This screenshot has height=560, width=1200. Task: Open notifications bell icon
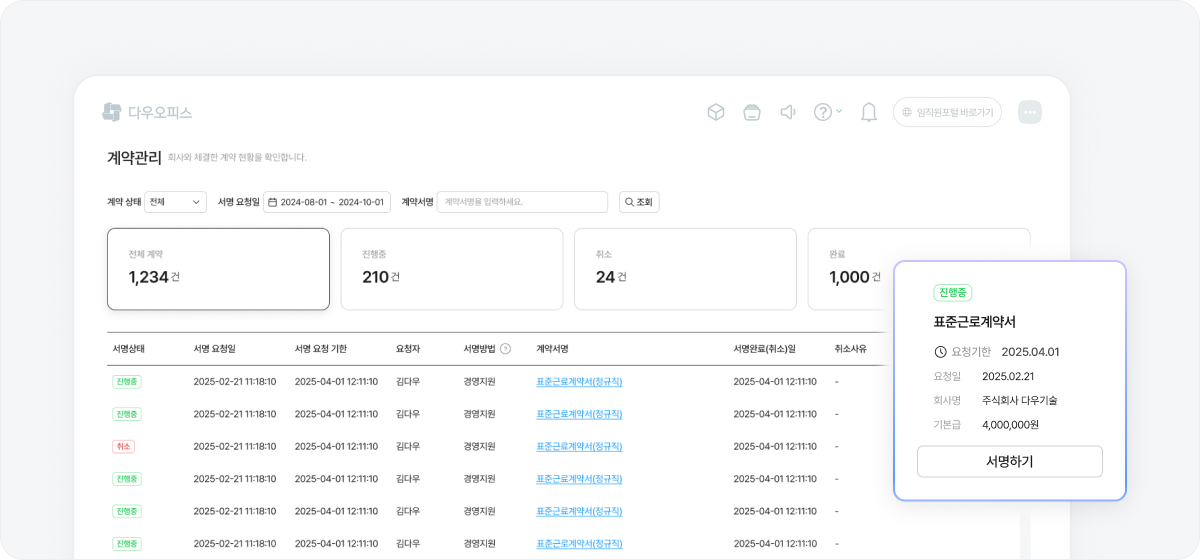pyautogui.click(x=869, y=112)
